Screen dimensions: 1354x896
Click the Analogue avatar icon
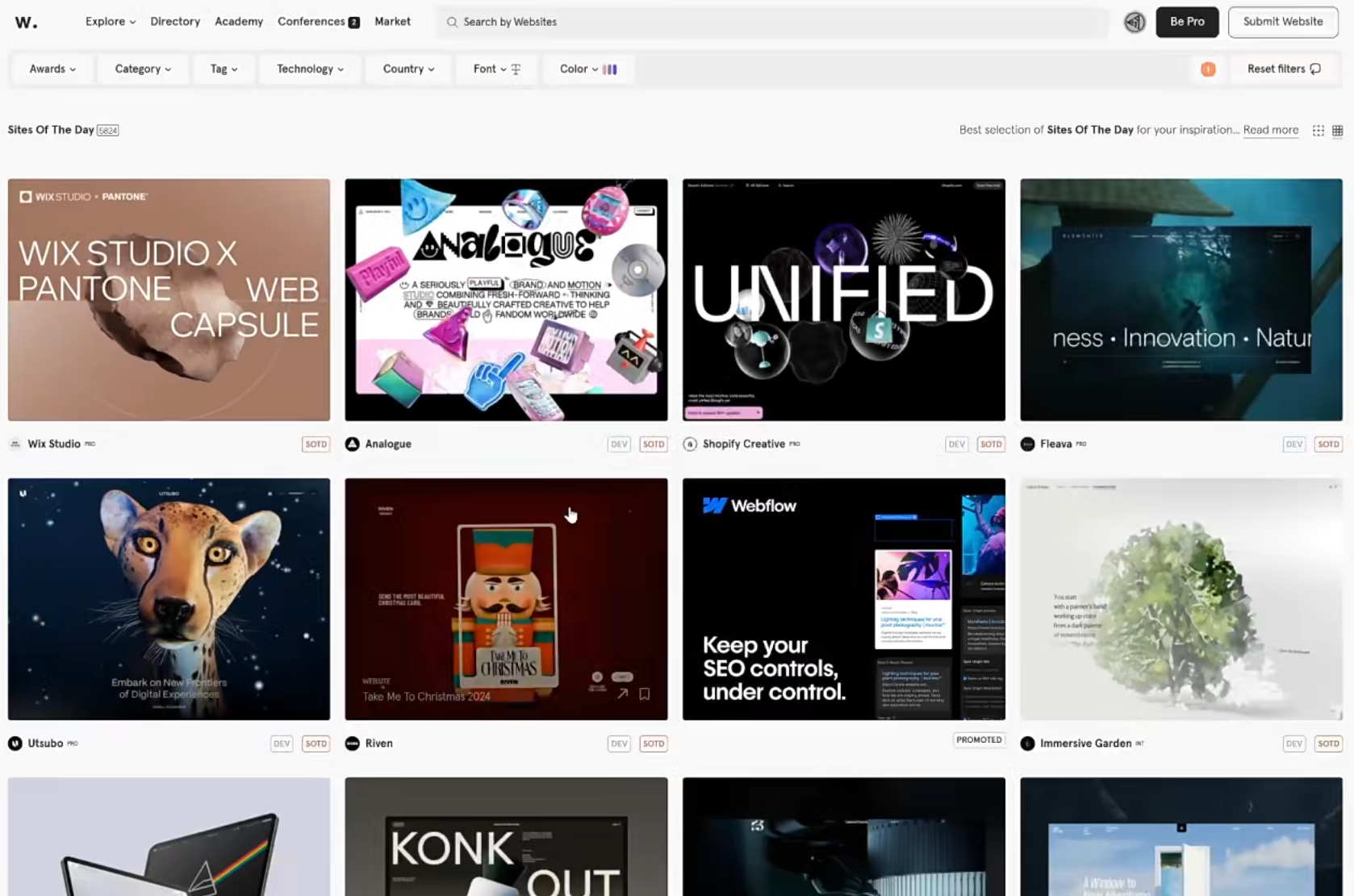click(x=353, y=444)
